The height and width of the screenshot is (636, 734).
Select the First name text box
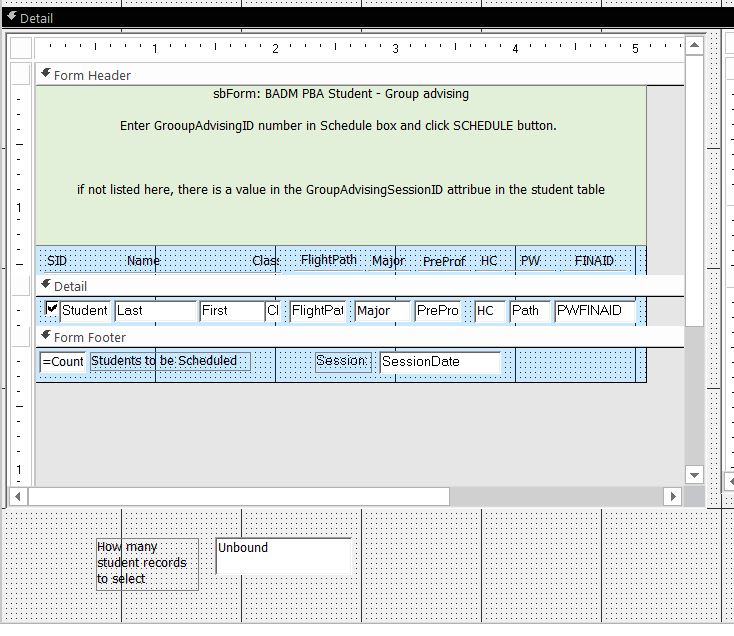coord(232,311)
